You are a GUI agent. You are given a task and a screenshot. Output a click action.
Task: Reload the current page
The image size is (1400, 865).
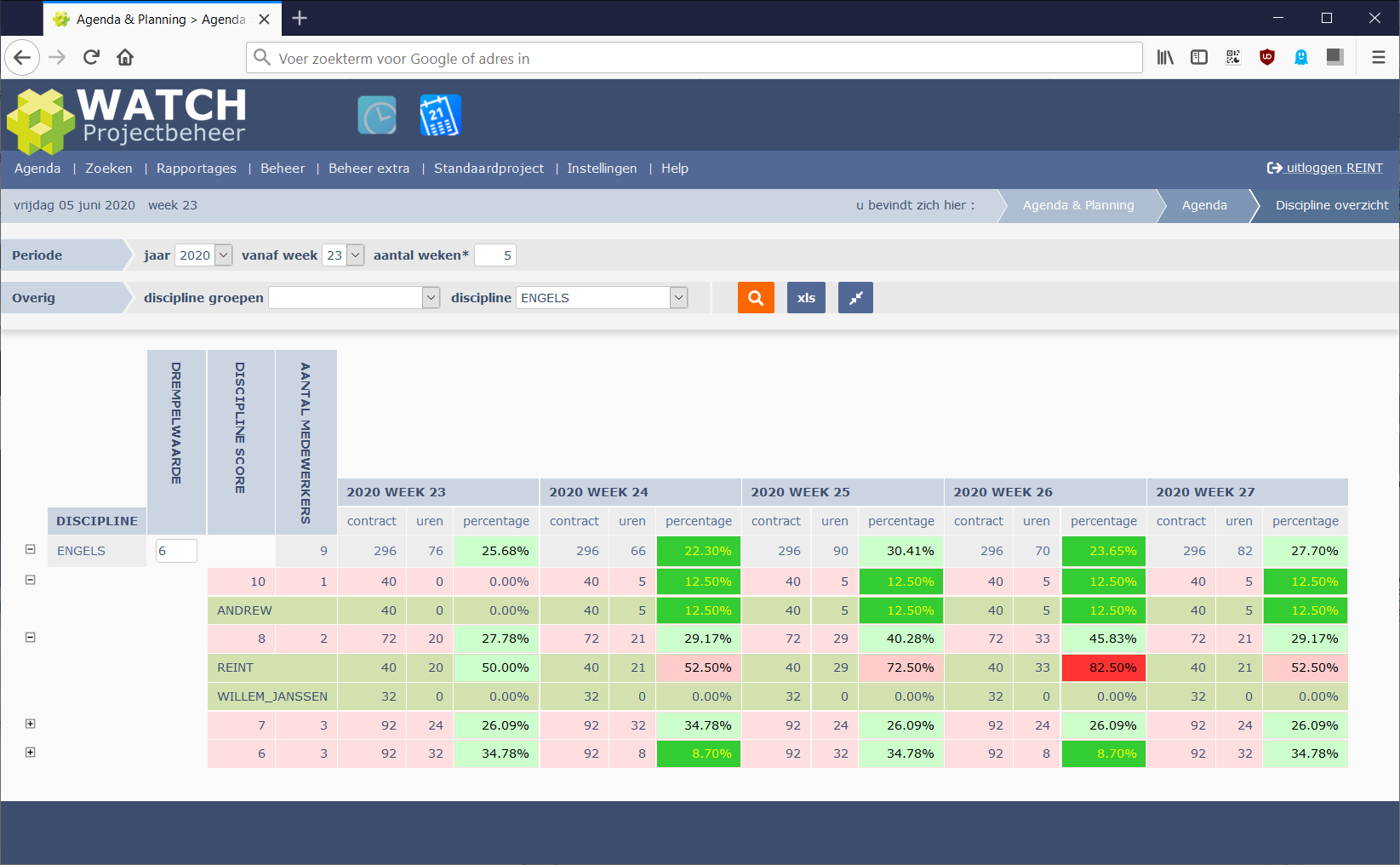tap(92, 58)
